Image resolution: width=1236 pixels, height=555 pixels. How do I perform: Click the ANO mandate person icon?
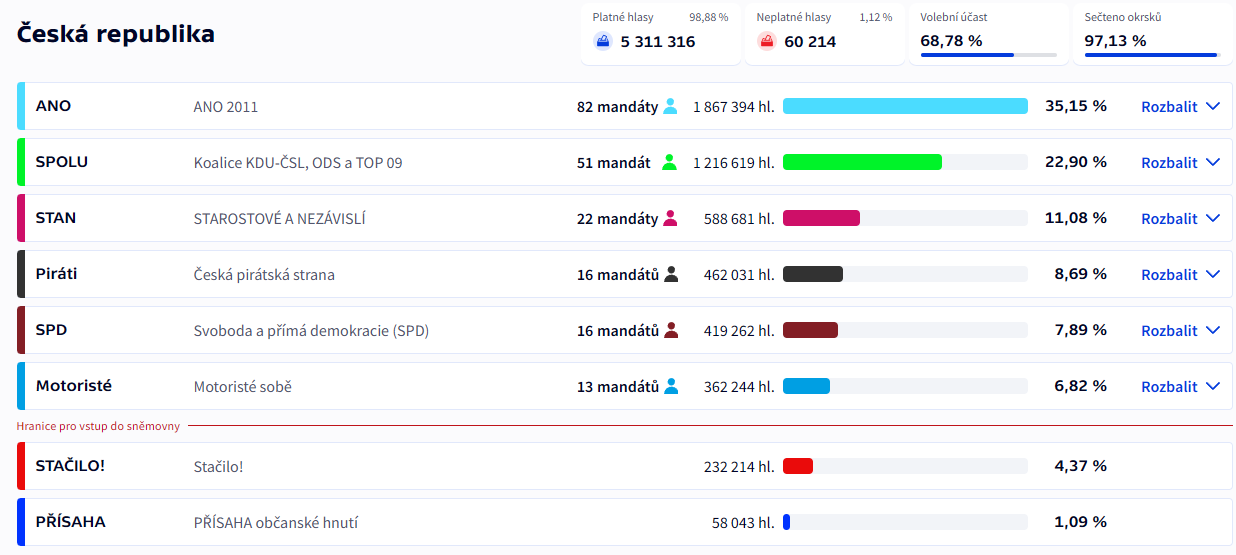pos(670,106)
